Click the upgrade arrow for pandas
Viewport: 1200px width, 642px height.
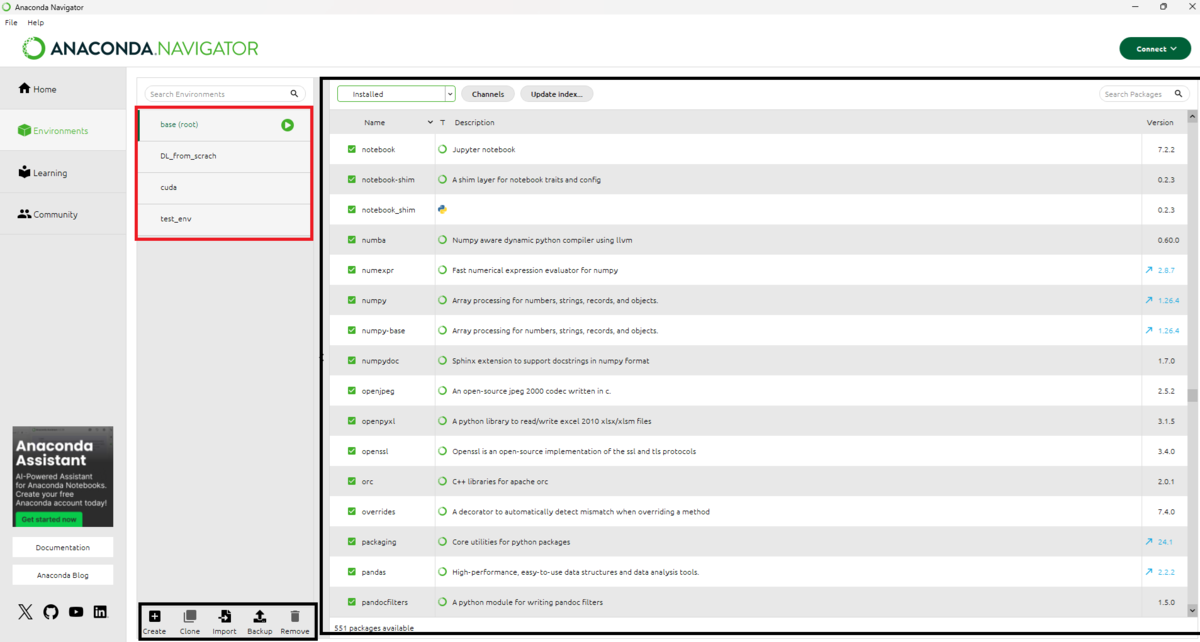[1149, 572]
